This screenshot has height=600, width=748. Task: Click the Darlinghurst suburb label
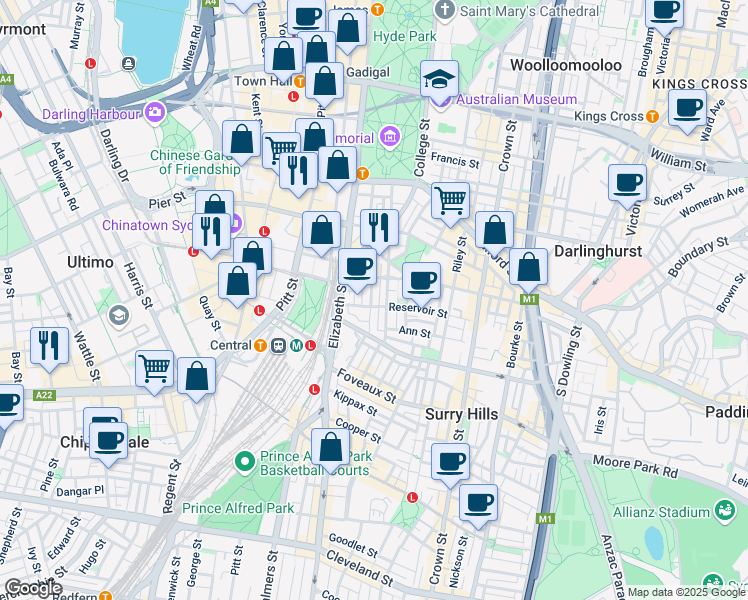coord(598,251)
